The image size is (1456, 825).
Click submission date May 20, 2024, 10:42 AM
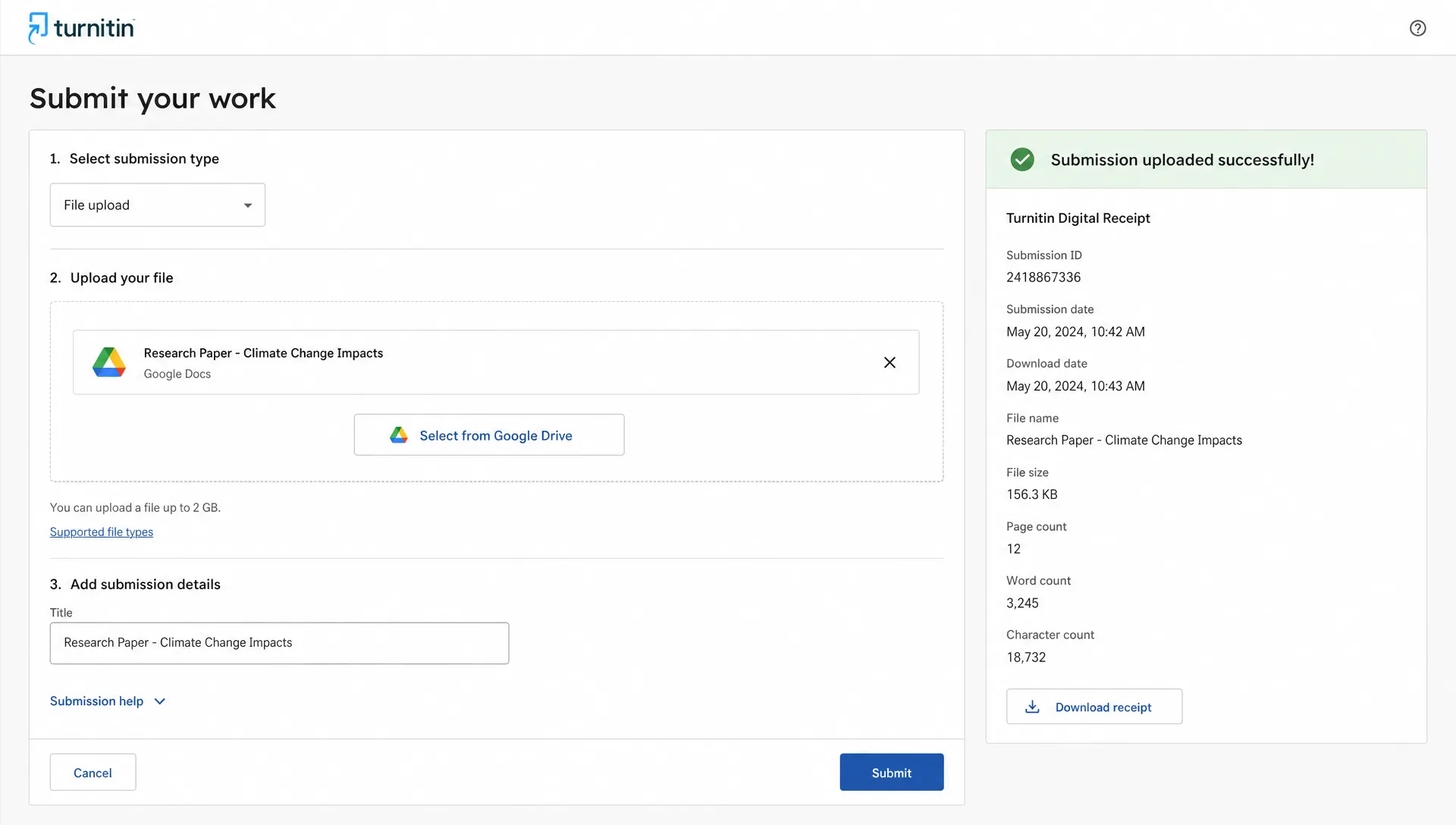tap(1075, 332)
